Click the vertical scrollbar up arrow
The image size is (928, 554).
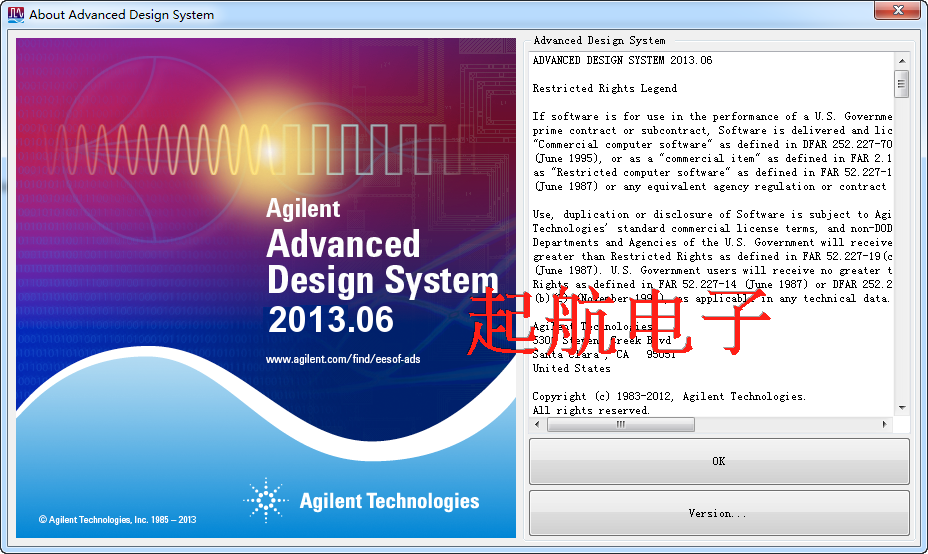tap(902, 61)
